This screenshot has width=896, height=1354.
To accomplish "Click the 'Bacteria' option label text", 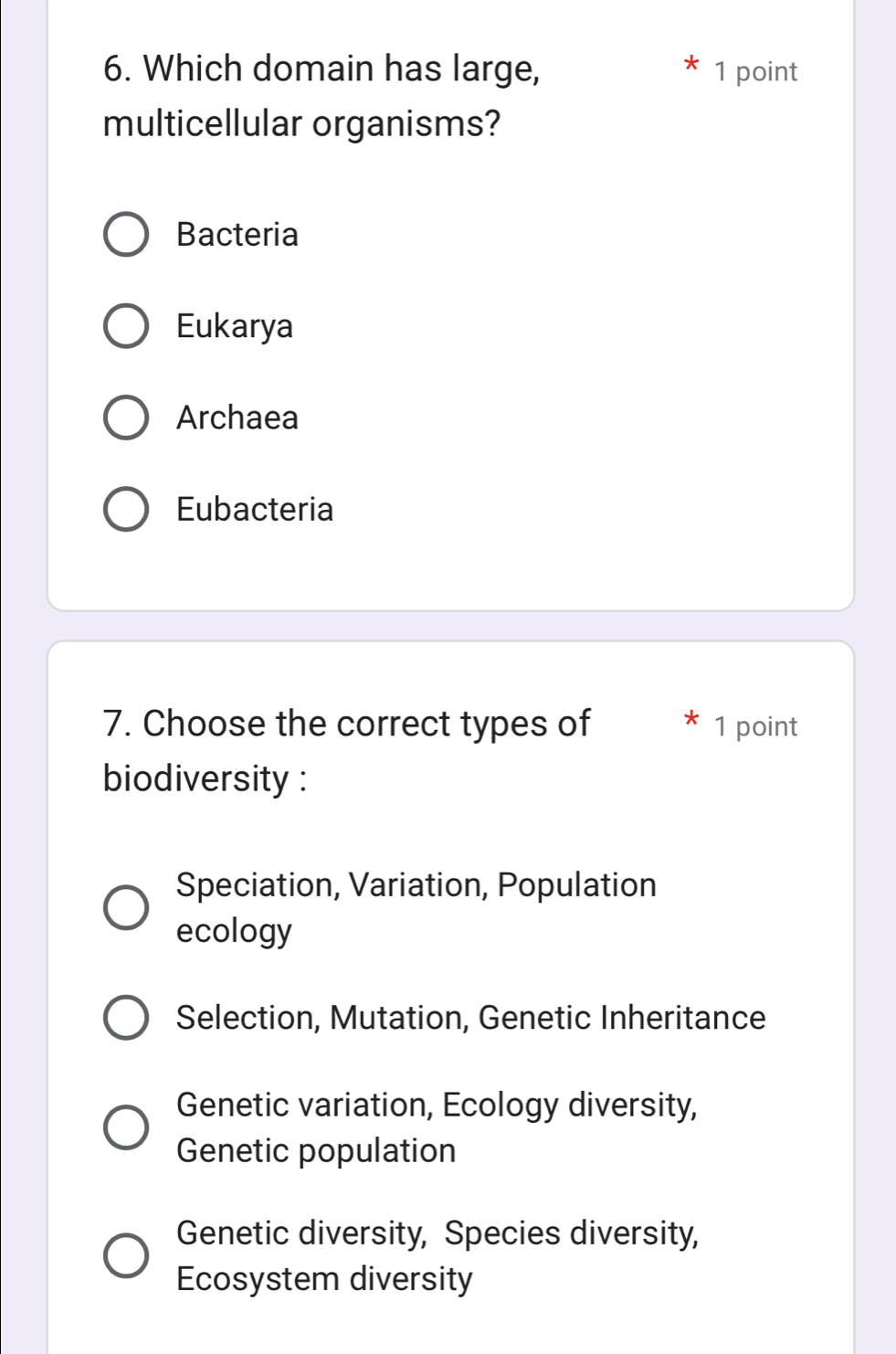I will pos(237,235).
